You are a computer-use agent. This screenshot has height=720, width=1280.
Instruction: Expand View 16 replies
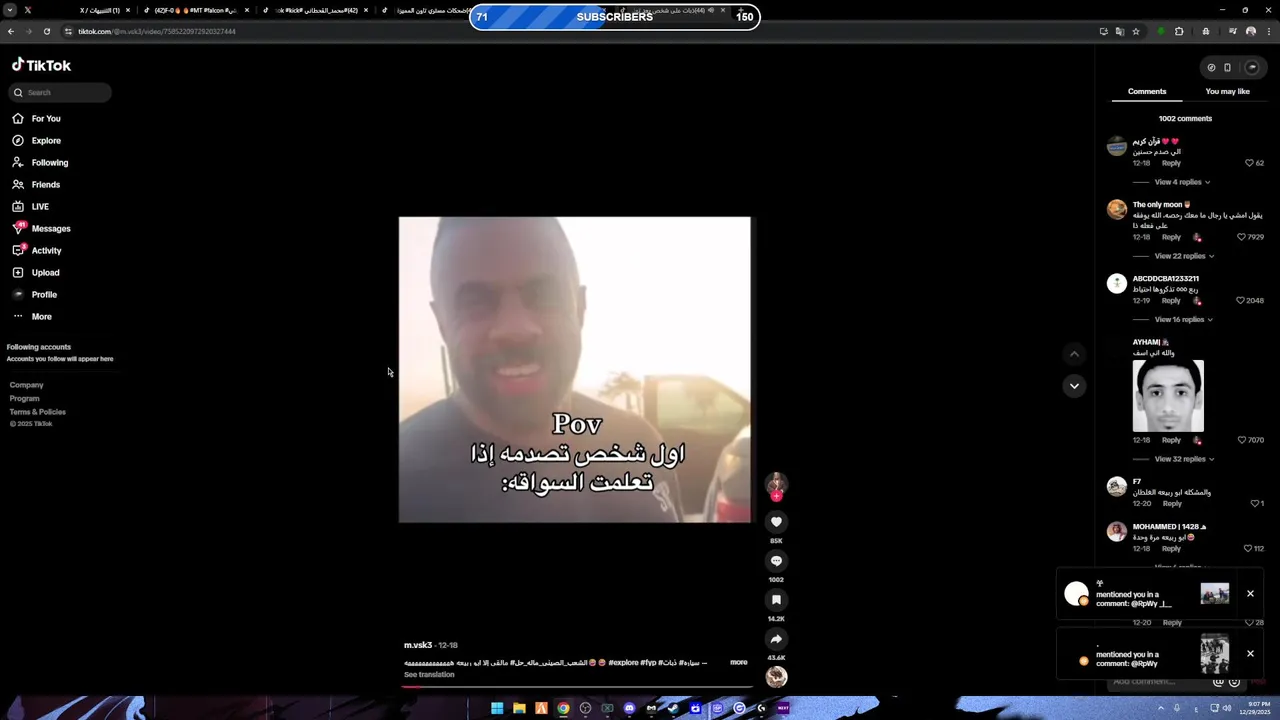pos(1182,320)
